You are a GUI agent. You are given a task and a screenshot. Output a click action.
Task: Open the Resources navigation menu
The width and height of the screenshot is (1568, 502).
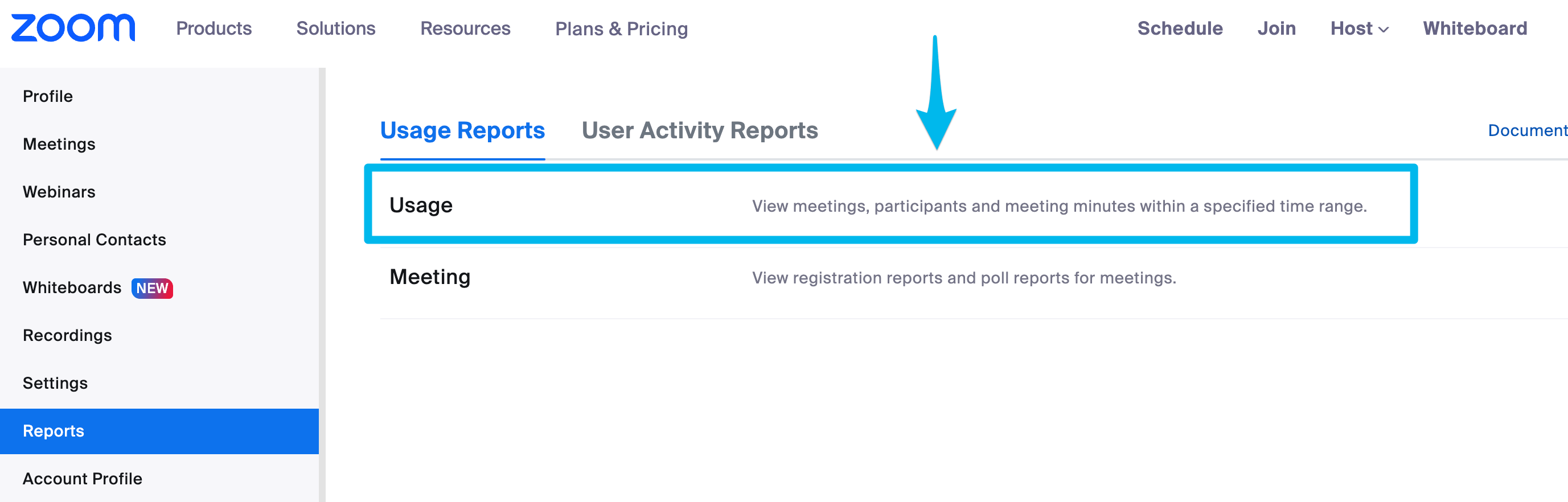point(466,28)
